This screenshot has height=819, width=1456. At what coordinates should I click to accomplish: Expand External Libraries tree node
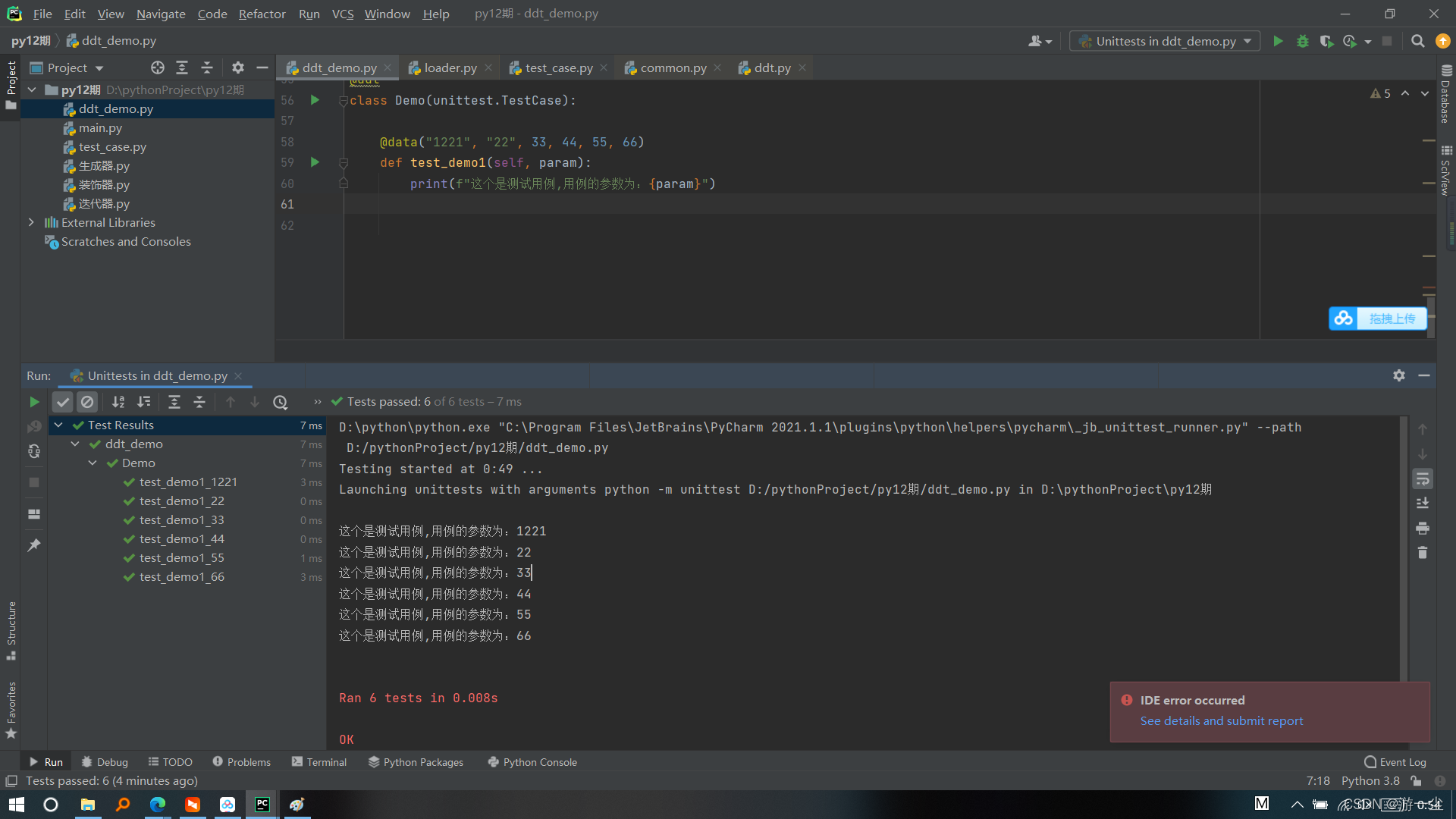31,222
